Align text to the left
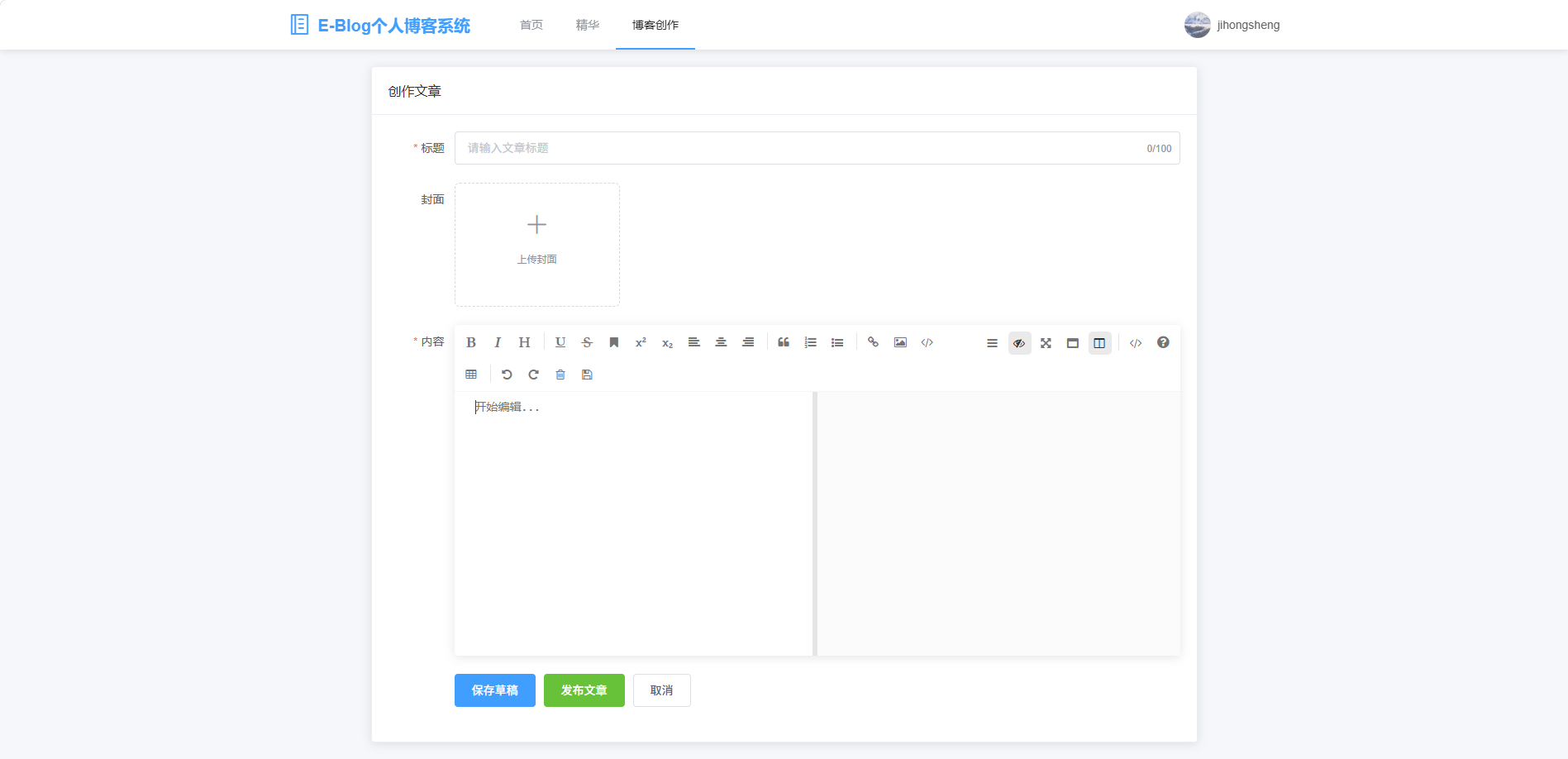Screen dimensions: 1568x759 694,342
